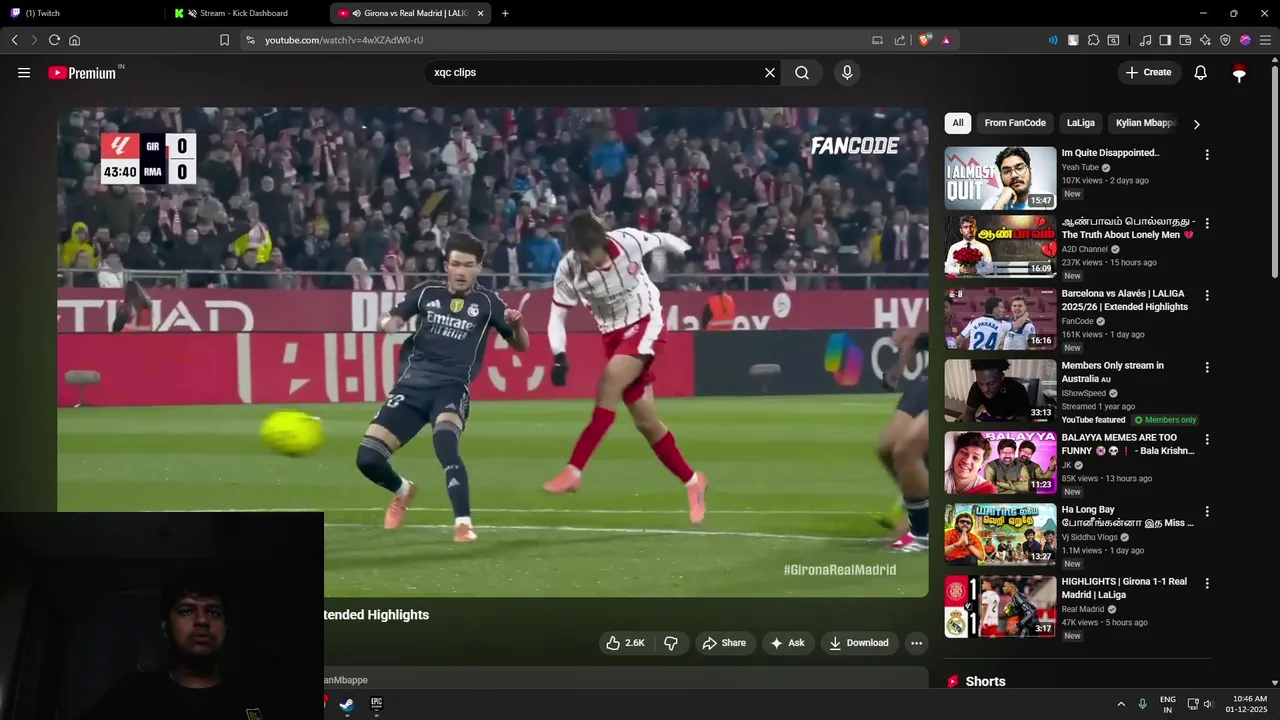Focus the YouTube search input

(x=595, y=73)
